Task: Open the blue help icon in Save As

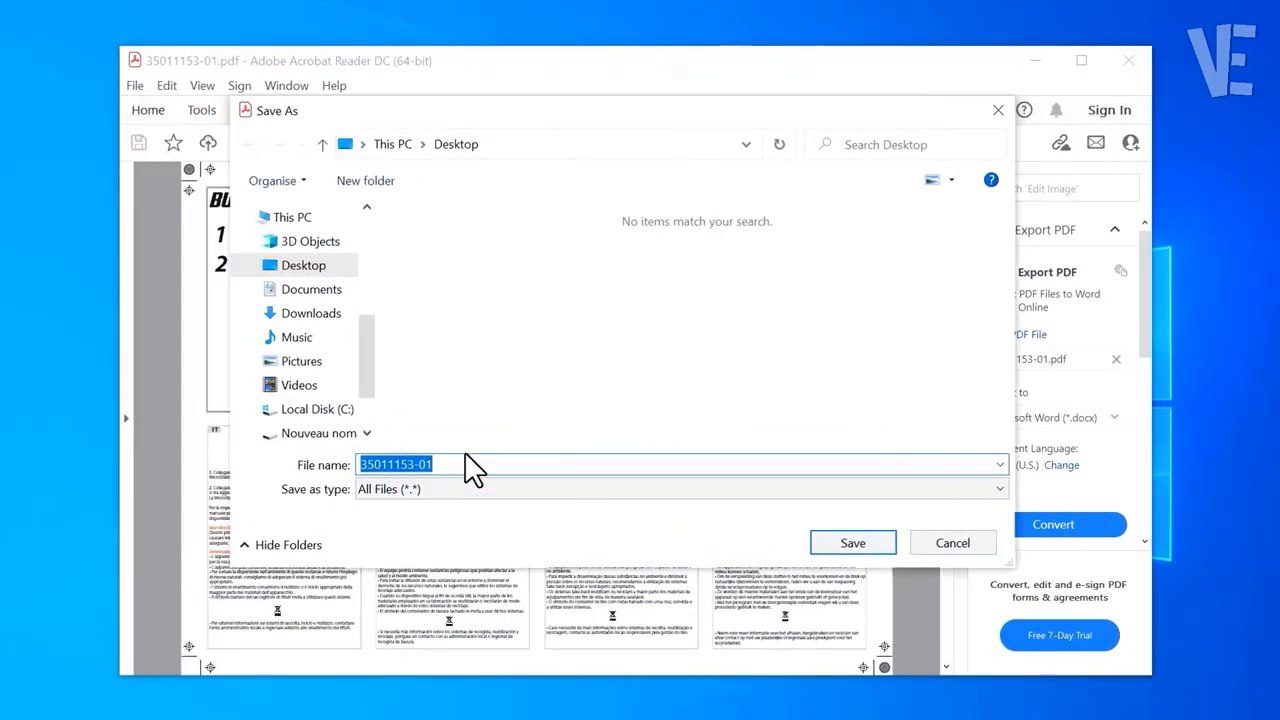Action: pyautogui.click(x=991, y=180)
